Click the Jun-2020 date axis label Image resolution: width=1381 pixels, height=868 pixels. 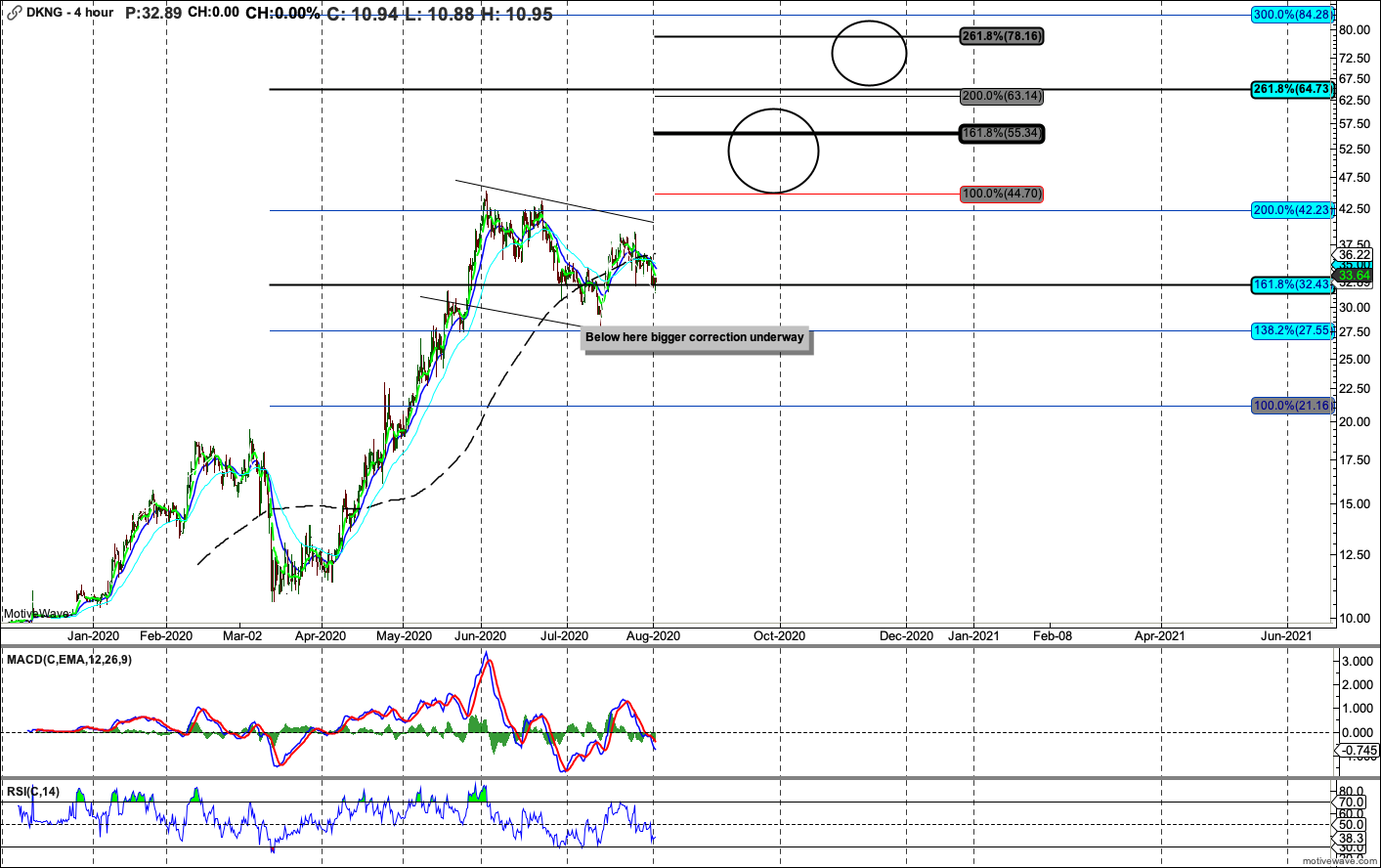coord(480,635)
